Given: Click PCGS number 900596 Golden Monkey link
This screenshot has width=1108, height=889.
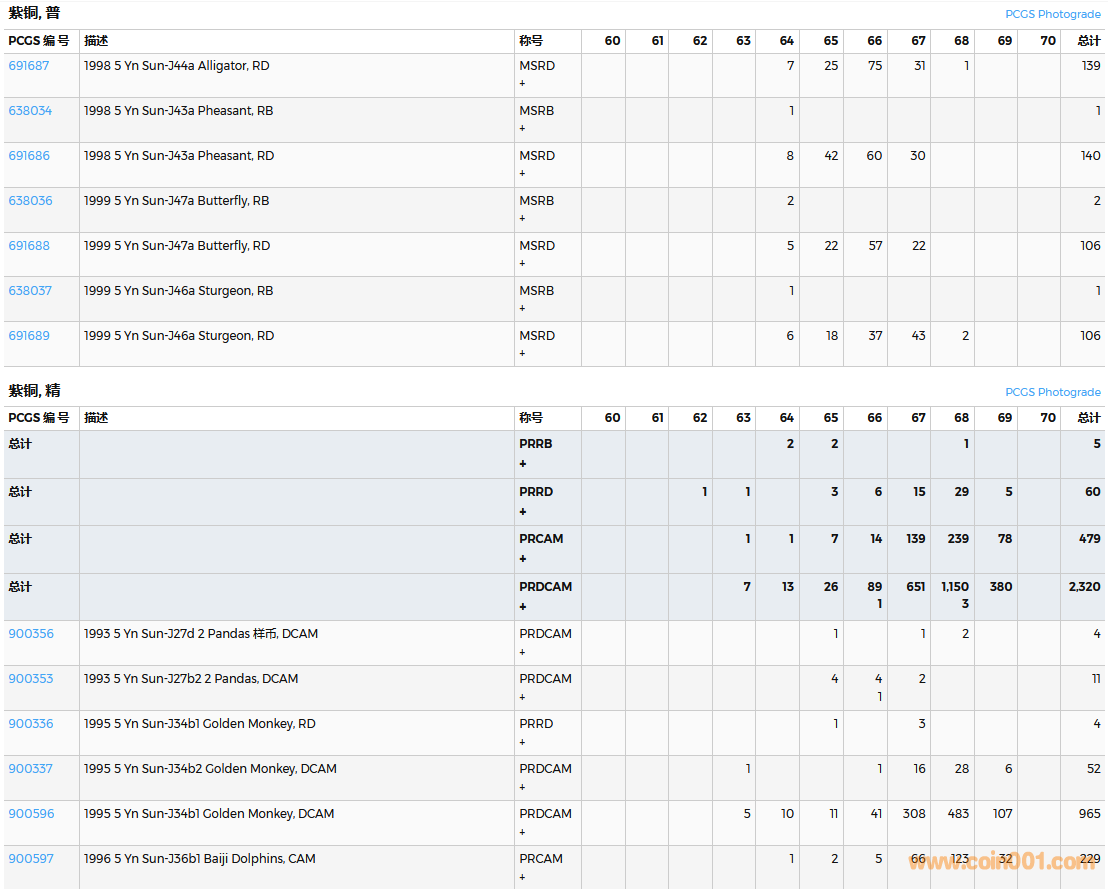Looking at the screenshot, I should 31,814.
